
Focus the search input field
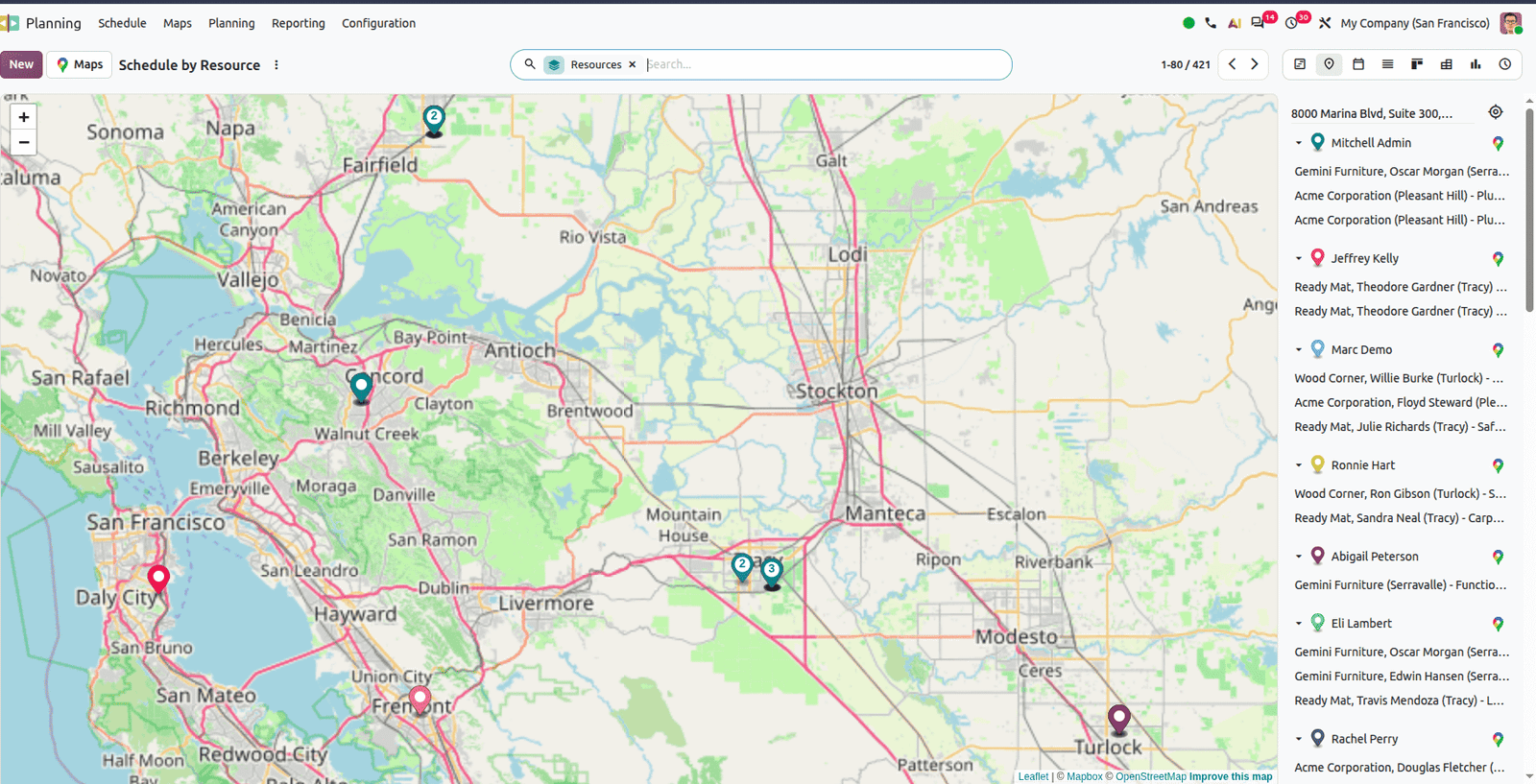coord(826,64)
